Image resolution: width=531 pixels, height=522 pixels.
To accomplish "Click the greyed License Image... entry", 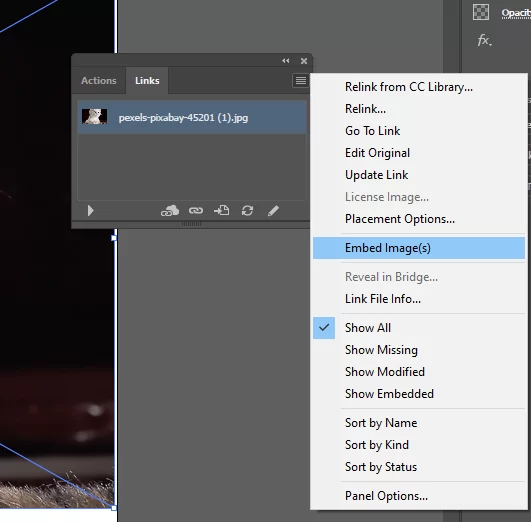I will click(x=419, y=197).
